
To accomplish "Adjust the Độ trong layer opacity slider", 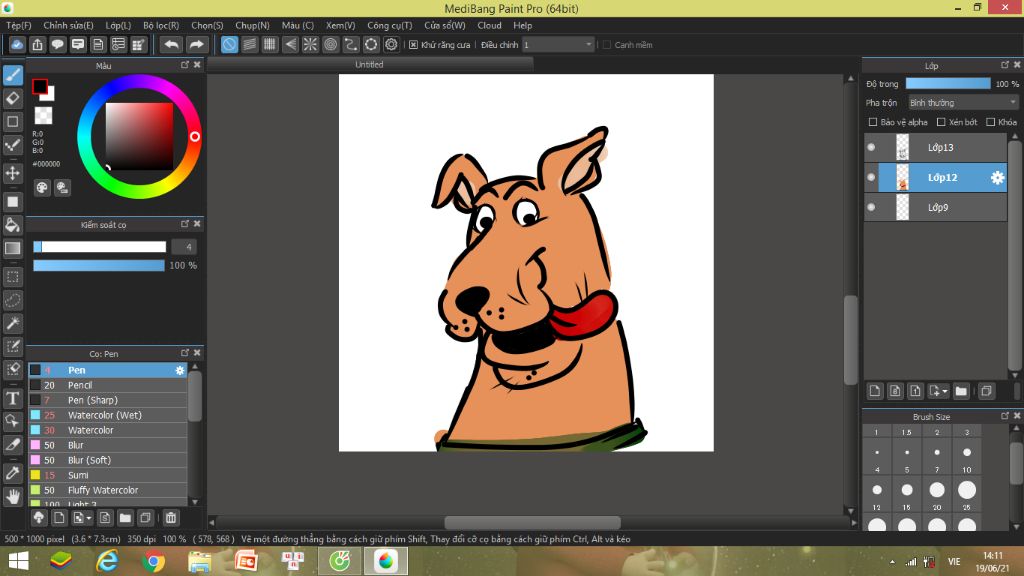I will click(948, 84).
